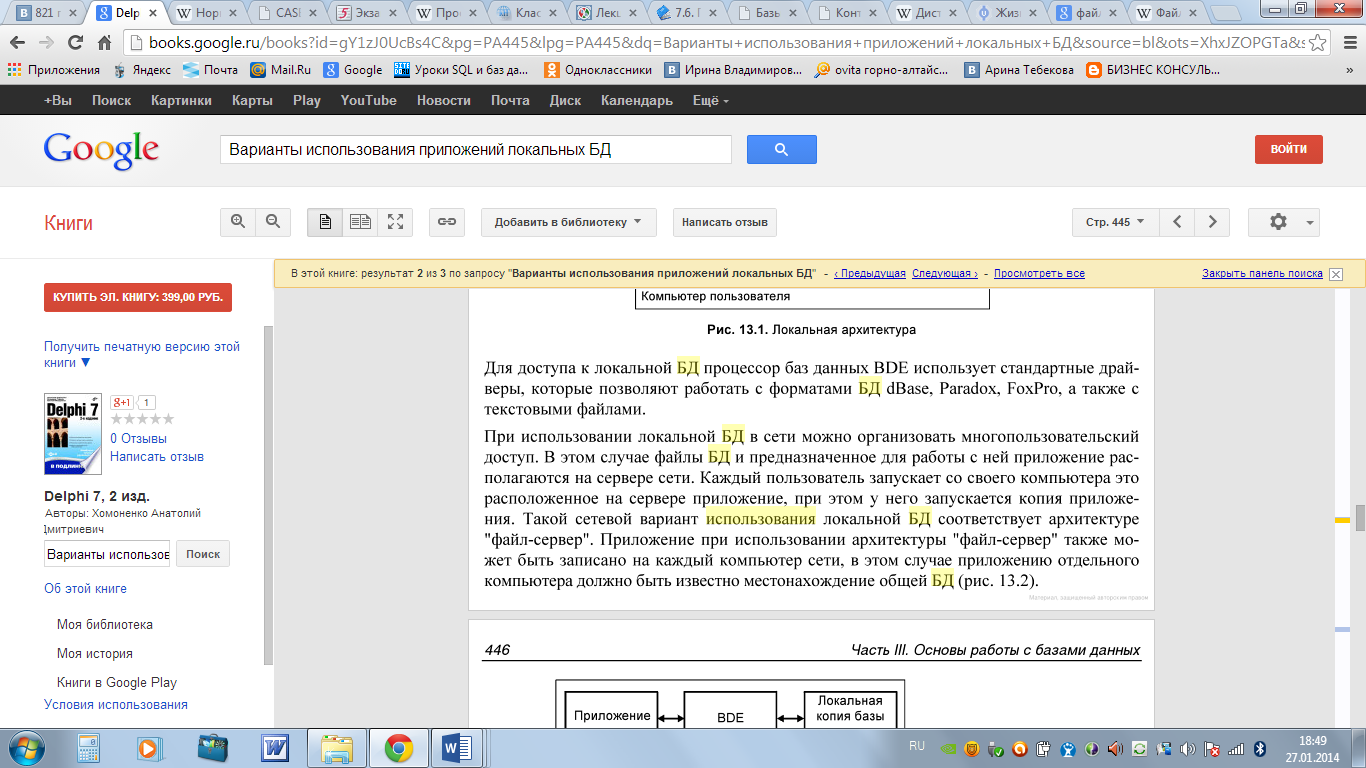
Task: Open Условия использования link
Action: click(116, 704)
